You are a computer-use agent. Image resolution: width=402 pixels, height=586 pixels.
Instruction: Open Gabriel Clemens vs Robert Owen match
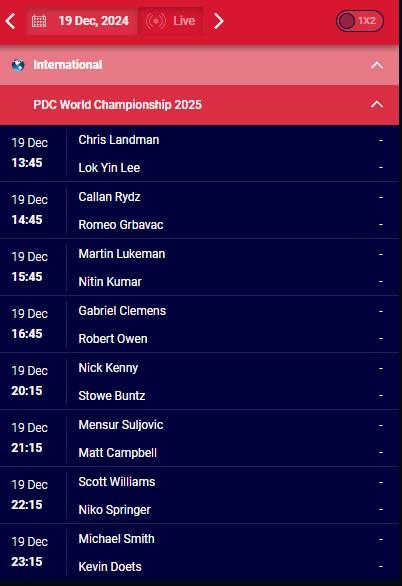[x=200, y=324]
